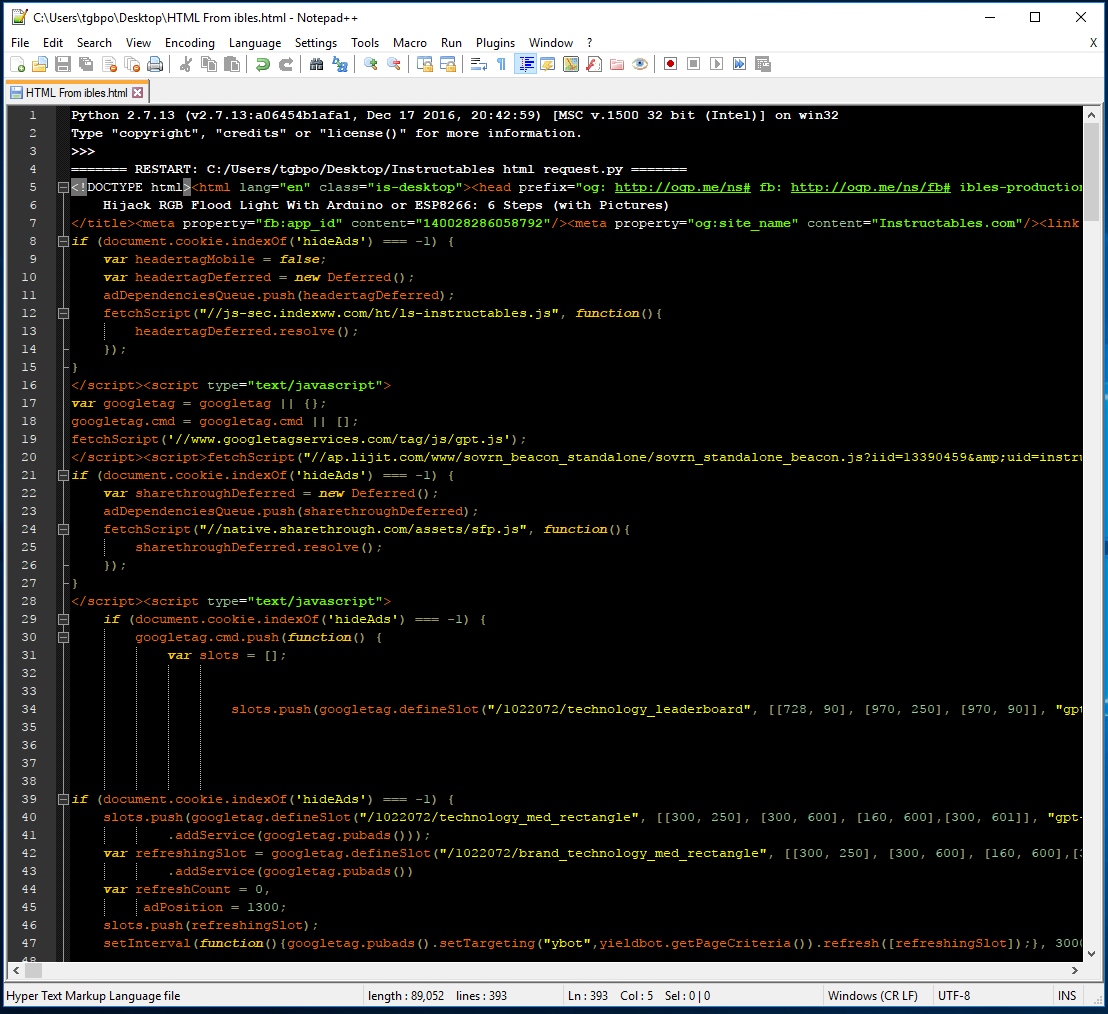1108x1014 pixels.
Task: Click the horizontal scrollbar at bottom of editor
Action: tap(540, 971)
